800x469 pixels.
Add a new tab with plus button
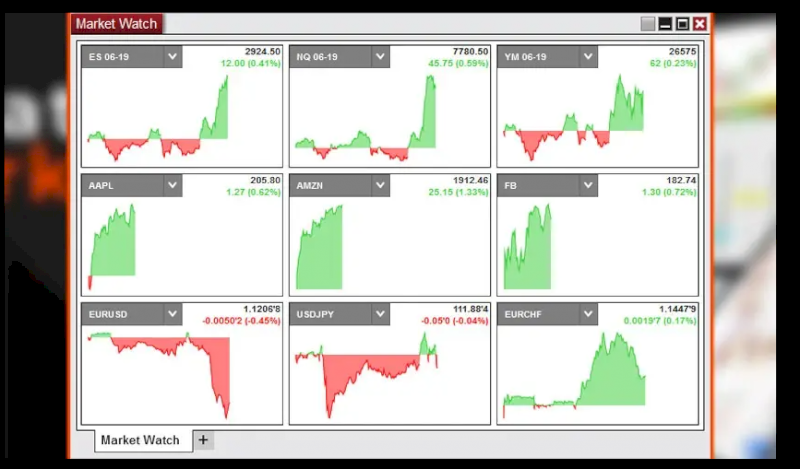pos(203,440)
